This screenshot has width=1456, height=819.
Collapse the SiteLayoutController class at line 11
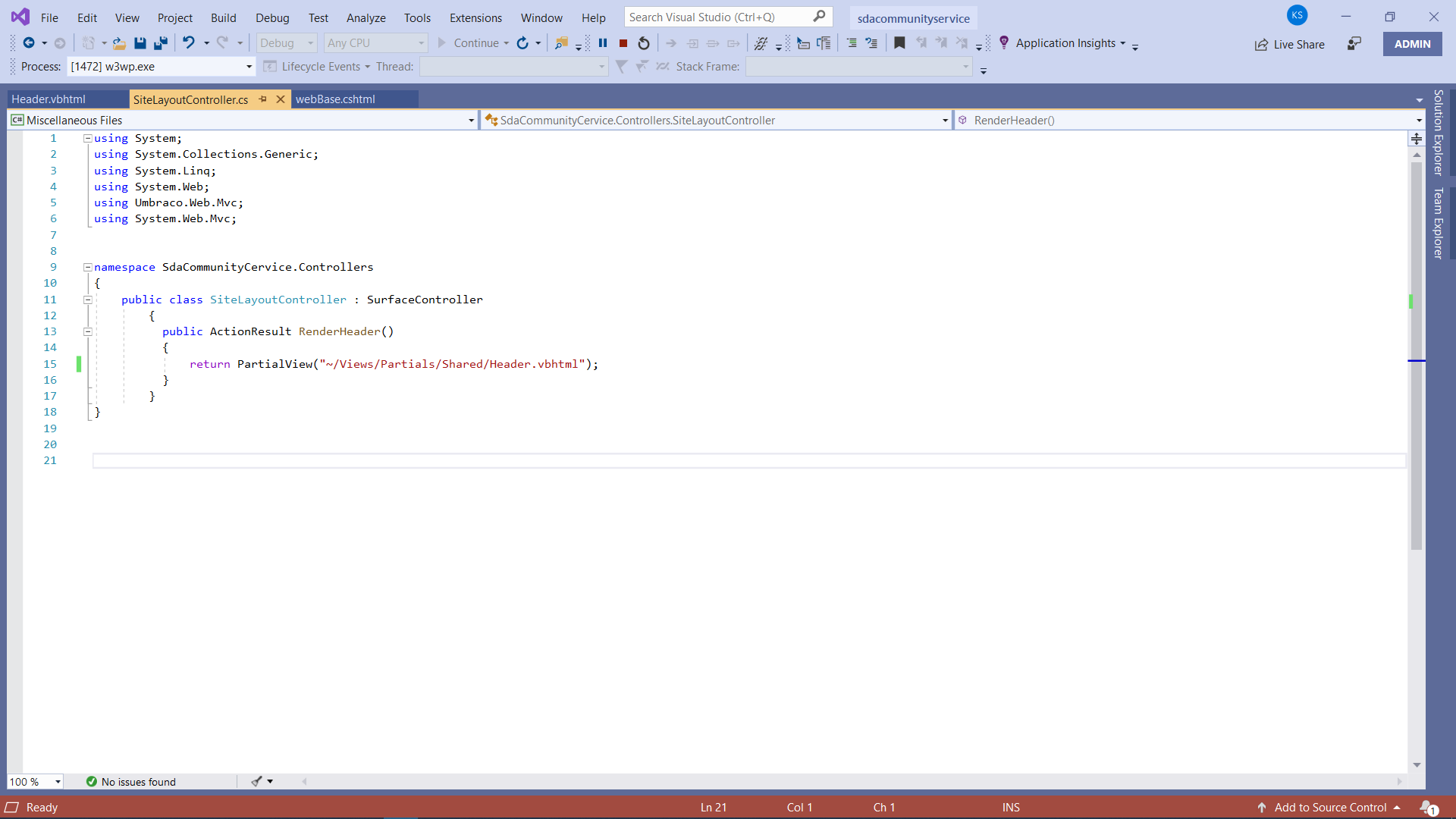pos(88,300)
